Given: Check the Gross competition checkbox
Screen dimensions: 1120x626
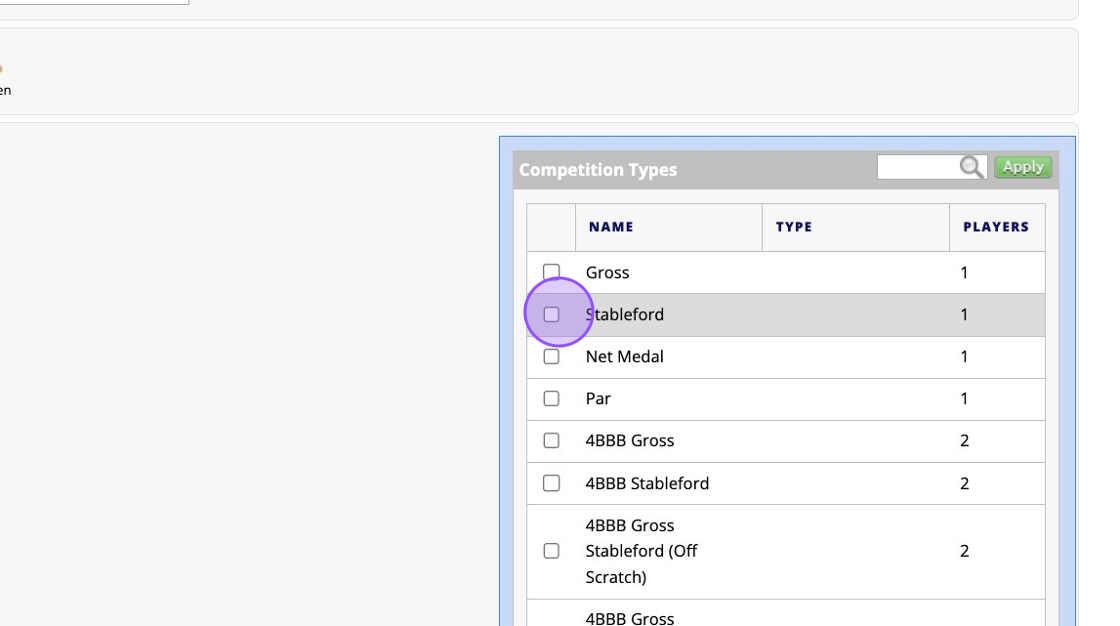Looking at the screenshot, I should pos(551,272).
